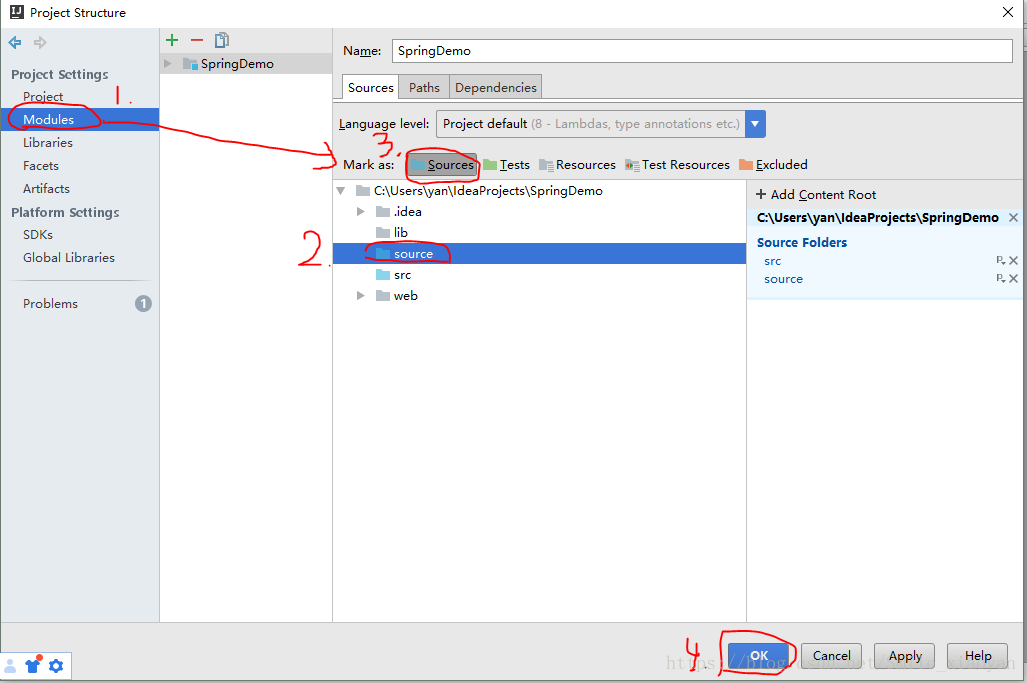This screenshot has height=683, width=1027.
Task: Remove the SpringDemo content root with X
Action: pyautogui.click(x=1013, y=217)
